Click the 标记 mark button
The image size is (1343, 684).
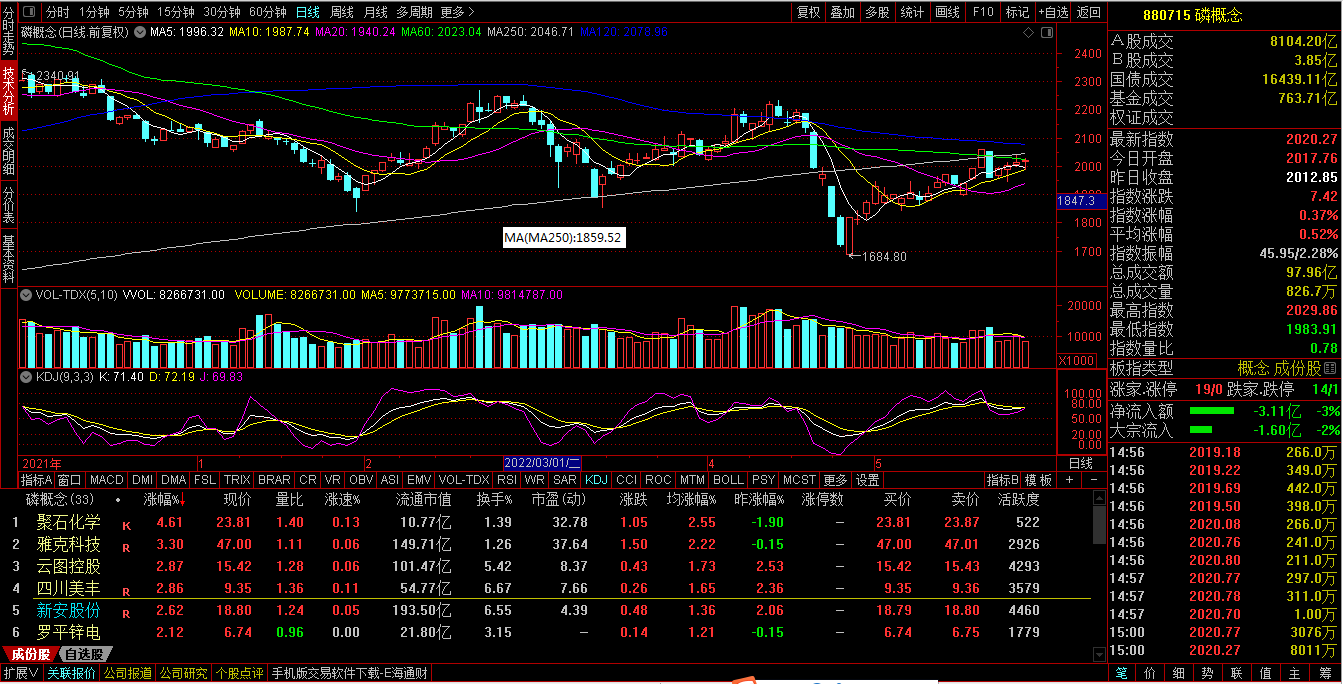click(1017, 12)
